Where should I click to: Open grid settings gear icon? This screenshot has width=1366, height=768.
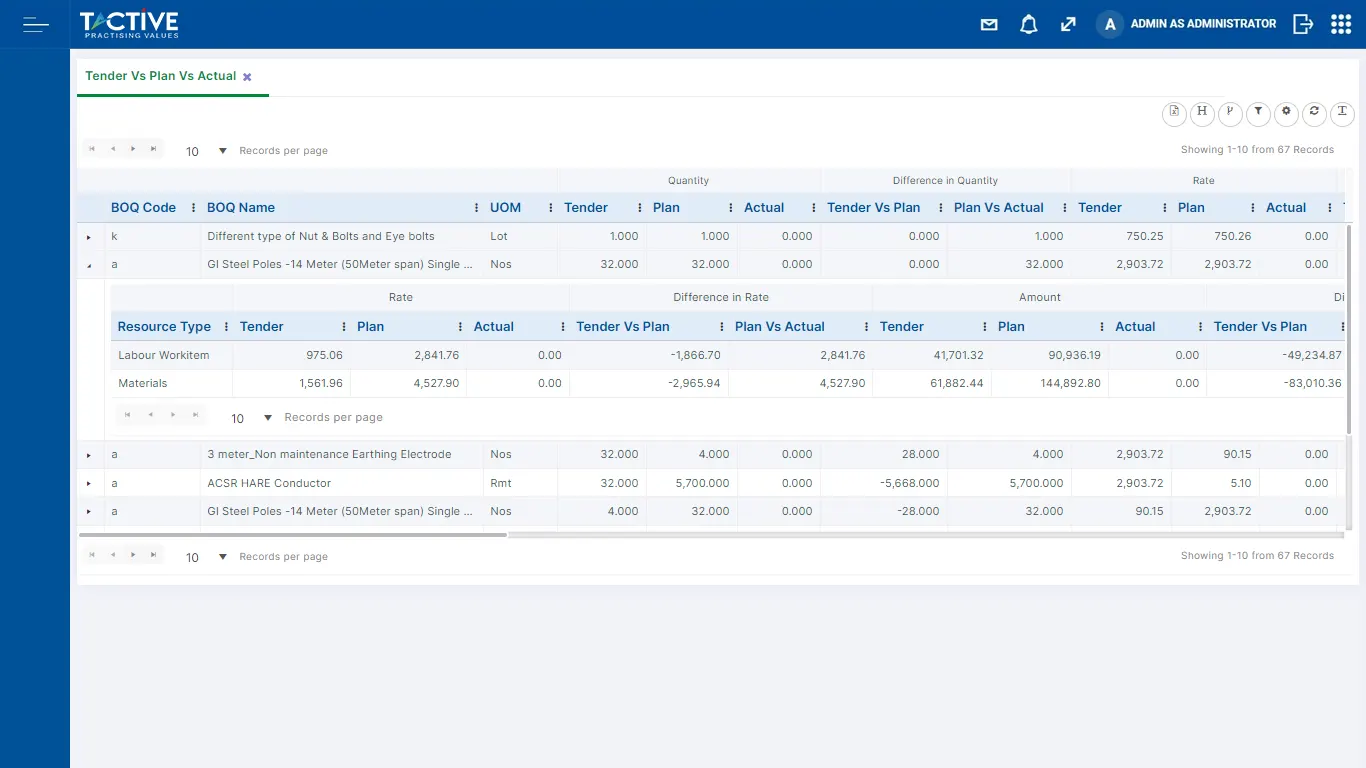pyautogui.click(x=1286, y=113)
